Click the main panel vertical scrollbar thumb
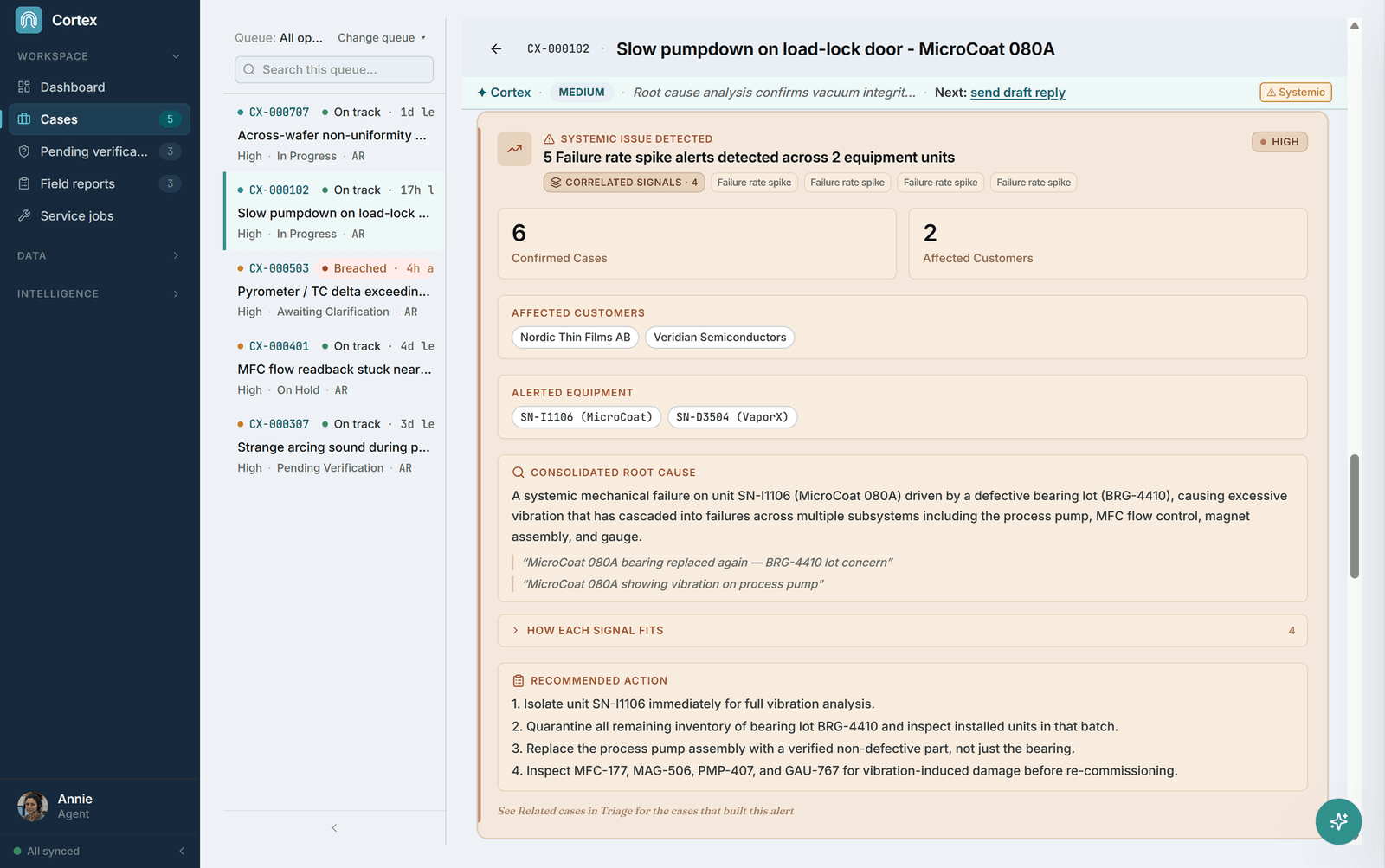This screenshot has width=1385, height=868. (1355, 517)
